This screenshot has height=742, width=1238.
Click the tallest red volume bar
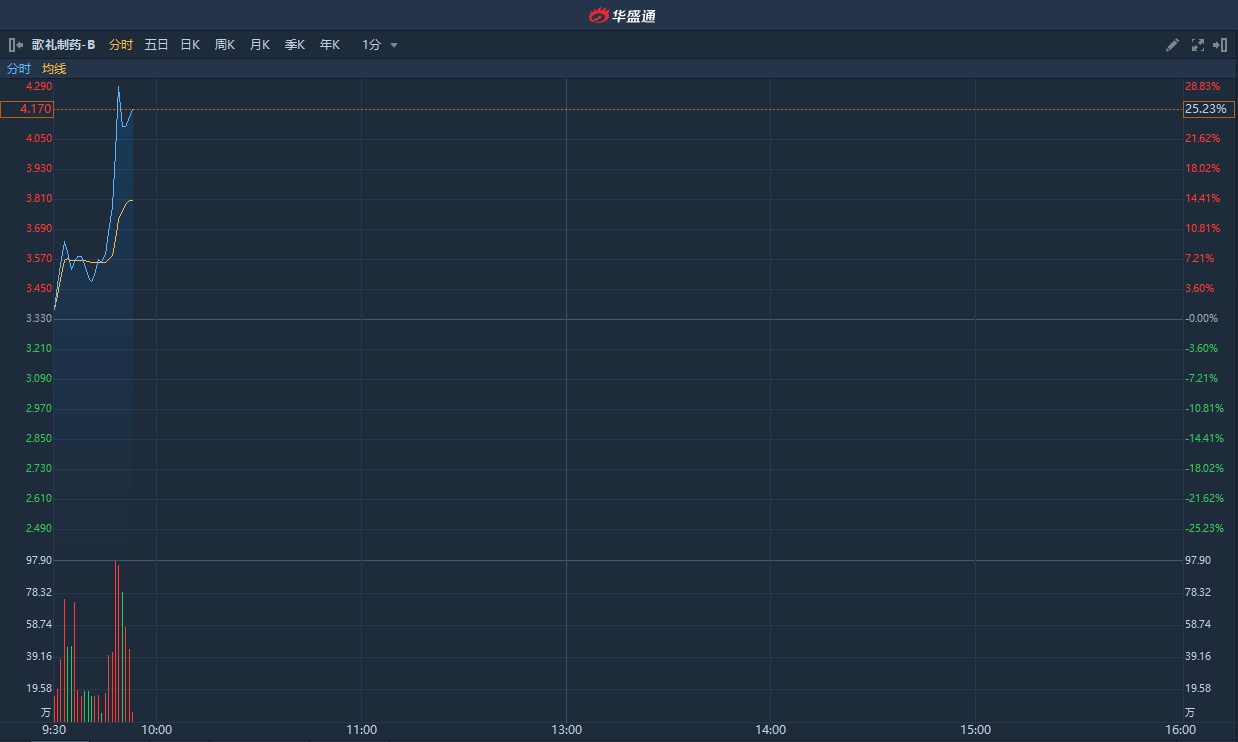click(115, 640)
